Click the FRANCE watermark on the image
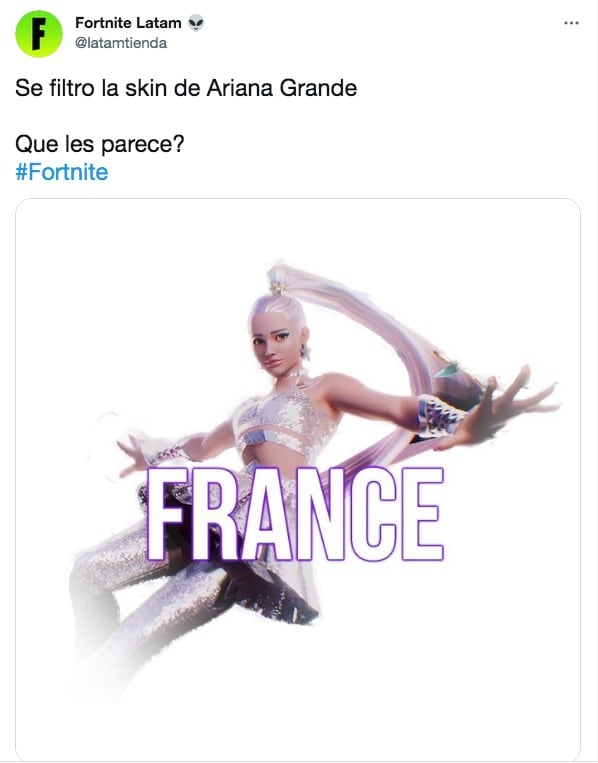The image size is (598, 763). click(295, 514)
